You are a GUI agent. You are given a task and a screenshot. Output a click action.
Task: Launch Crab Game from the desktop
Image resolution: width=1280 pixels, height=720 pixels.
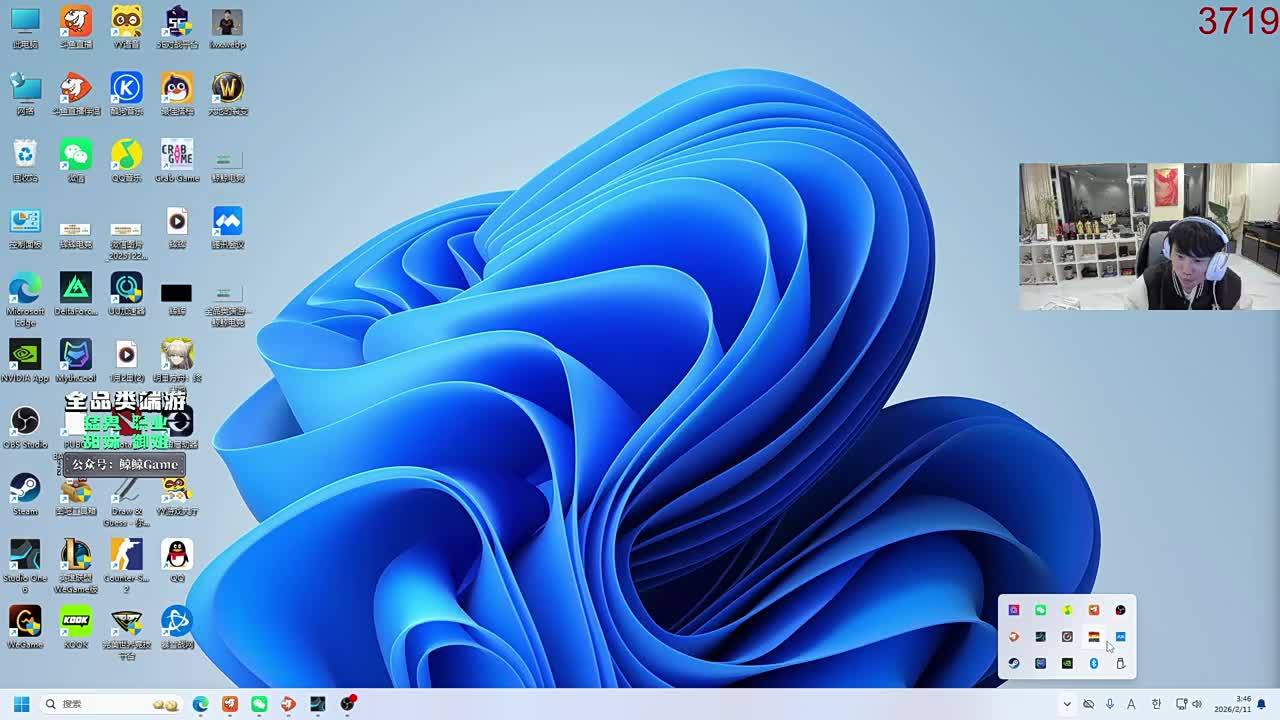point(176,155)
